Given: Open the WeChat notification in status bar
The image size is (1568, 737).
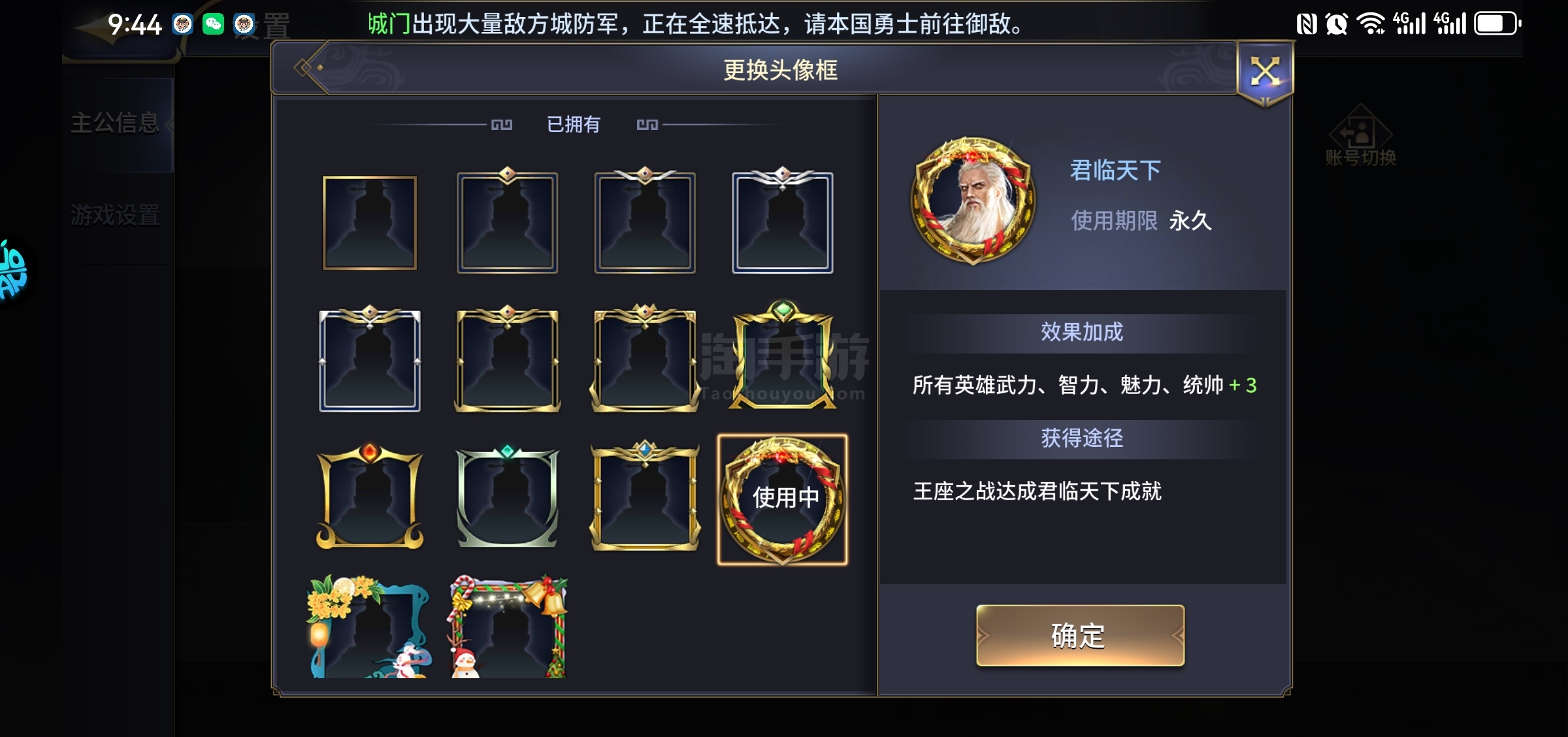Looking at the screenshot, I should 213,25.
